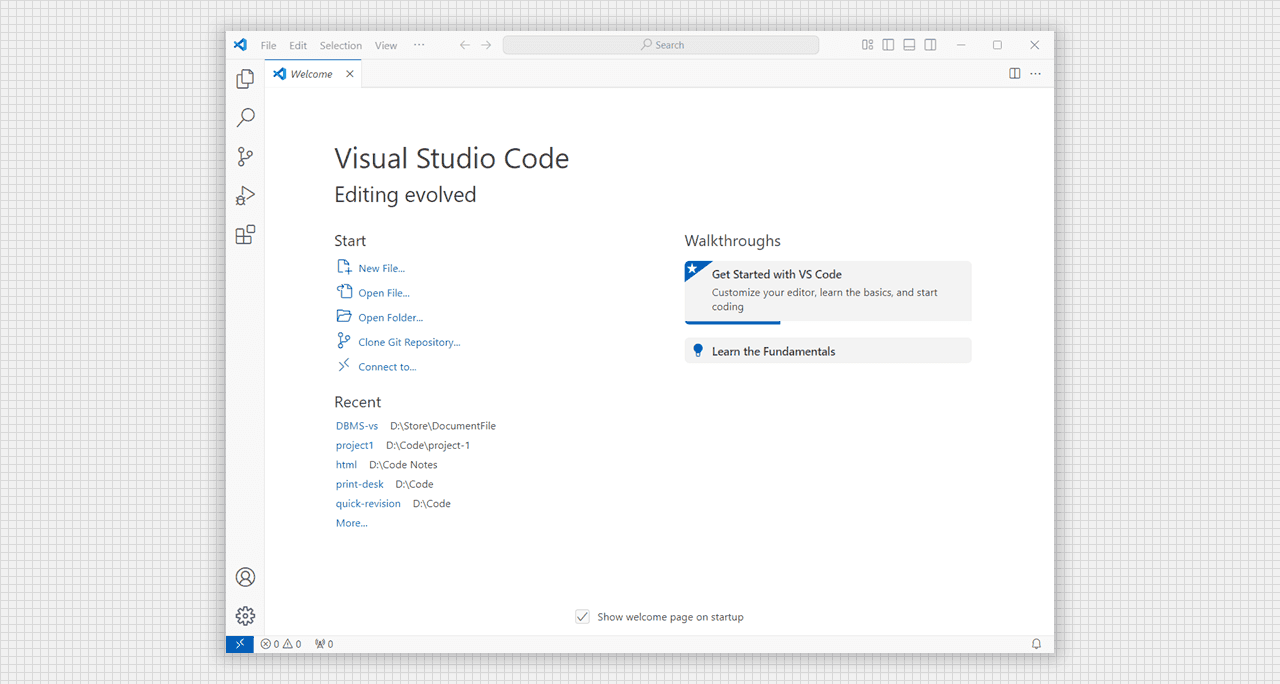Toggle the primary side bar icon
The width and height of the screenshot is (1280, 684).
click(888, 45)
